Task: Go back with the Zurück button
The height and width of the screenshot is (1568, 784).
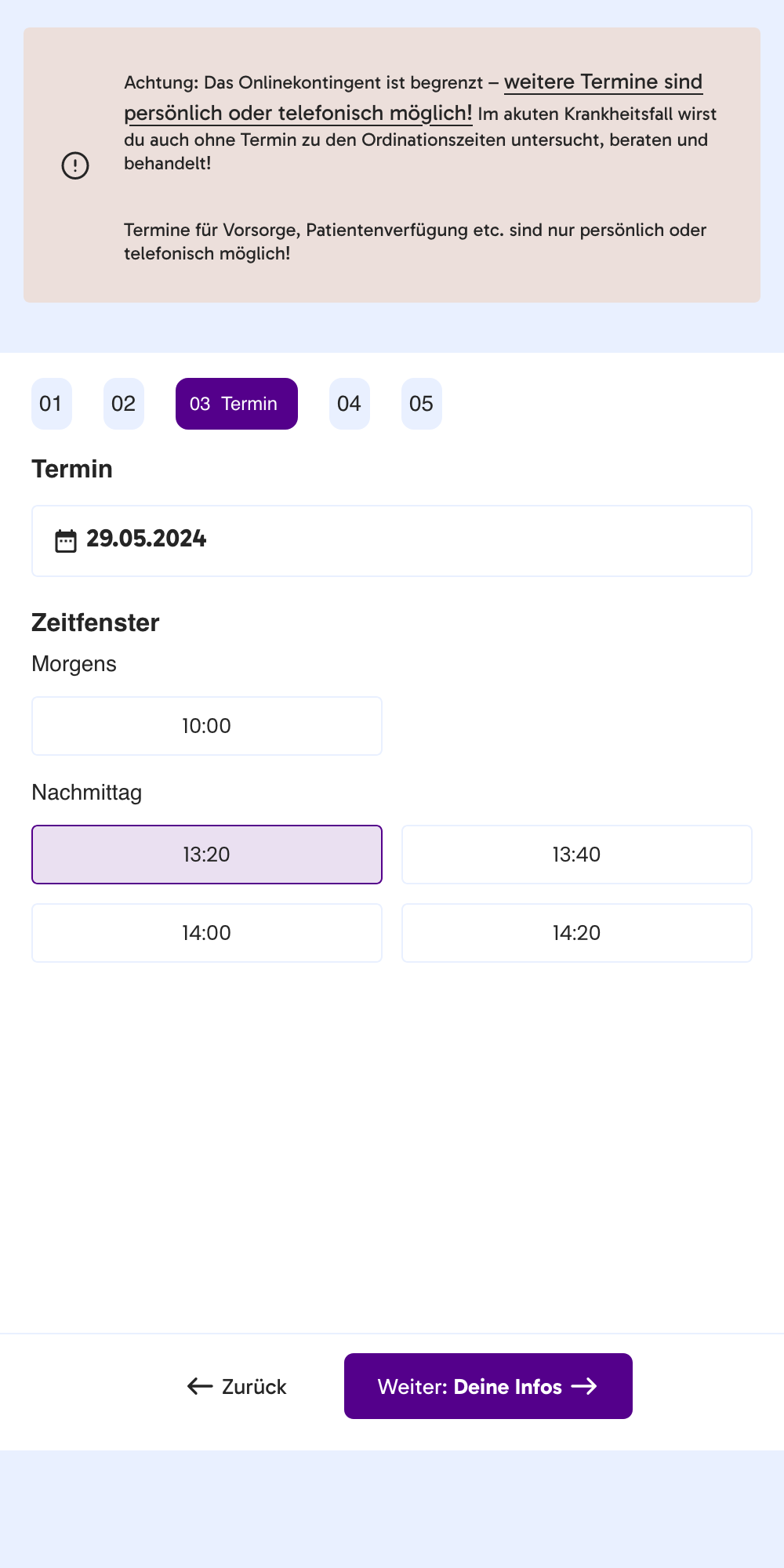Action: click(238, 1386)
